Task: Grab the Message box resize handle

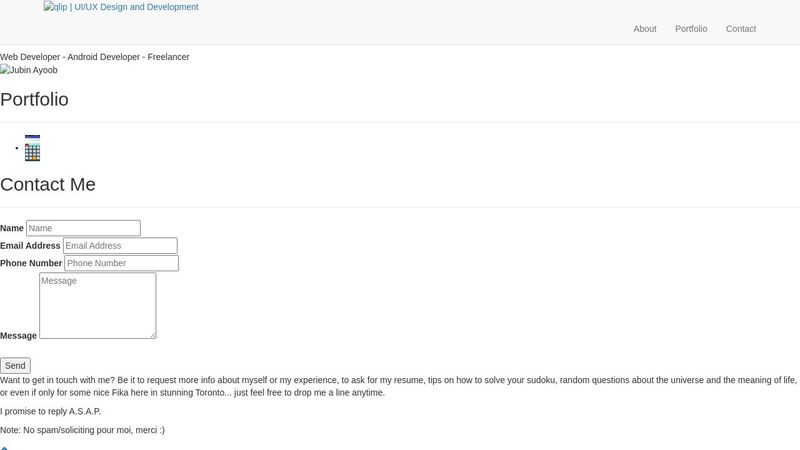Action: [152, 335]
